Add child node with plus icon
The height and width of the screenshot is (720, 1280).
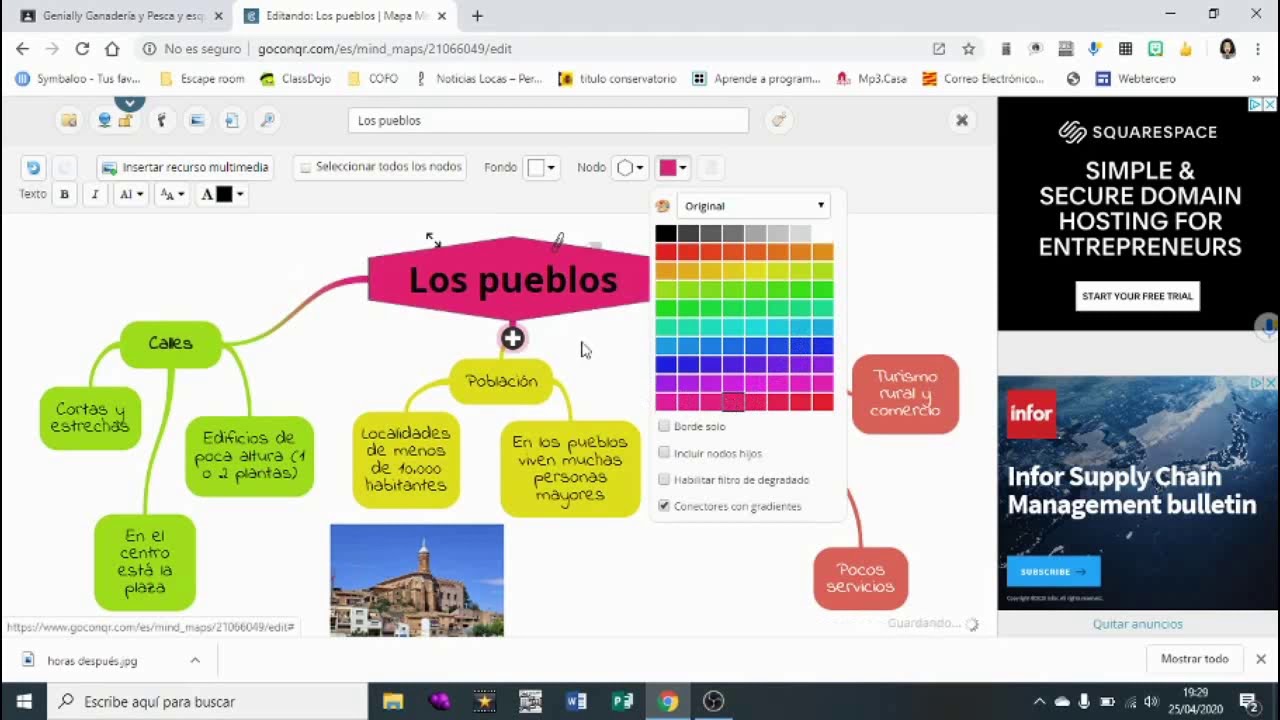click(x=513, y=339)
